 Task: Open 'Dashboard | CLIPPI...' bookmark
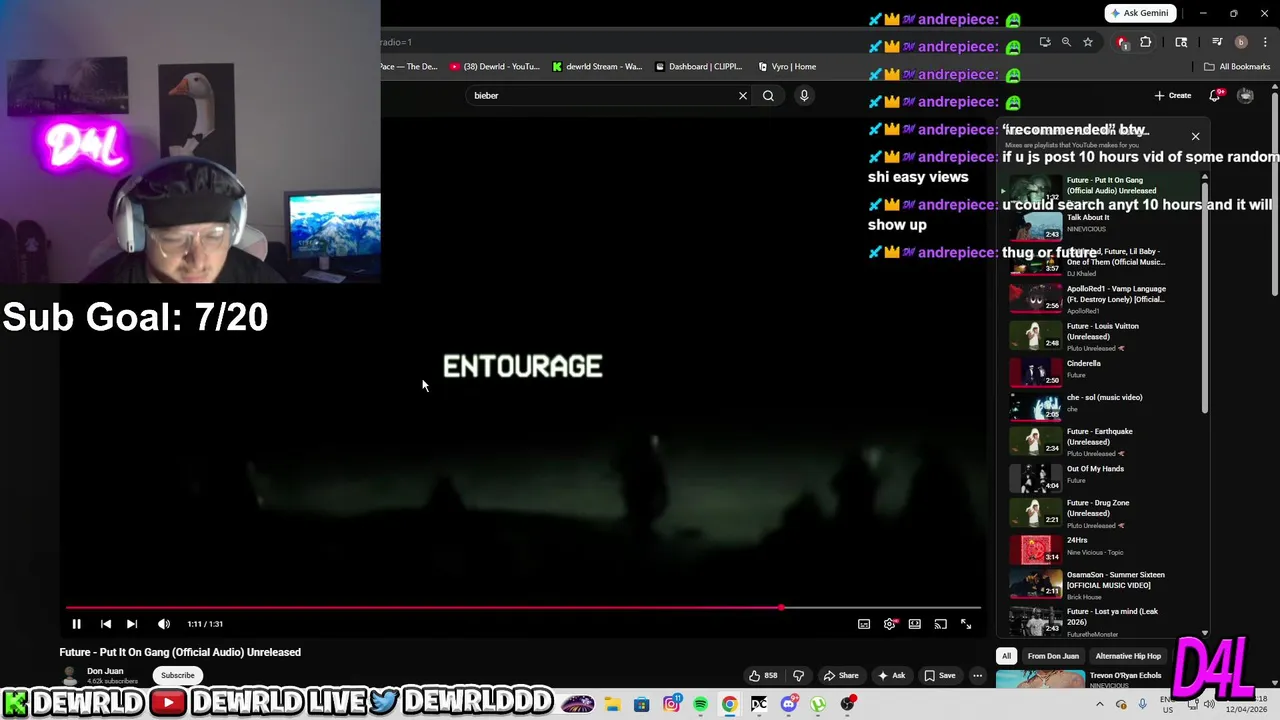[698, 67]
